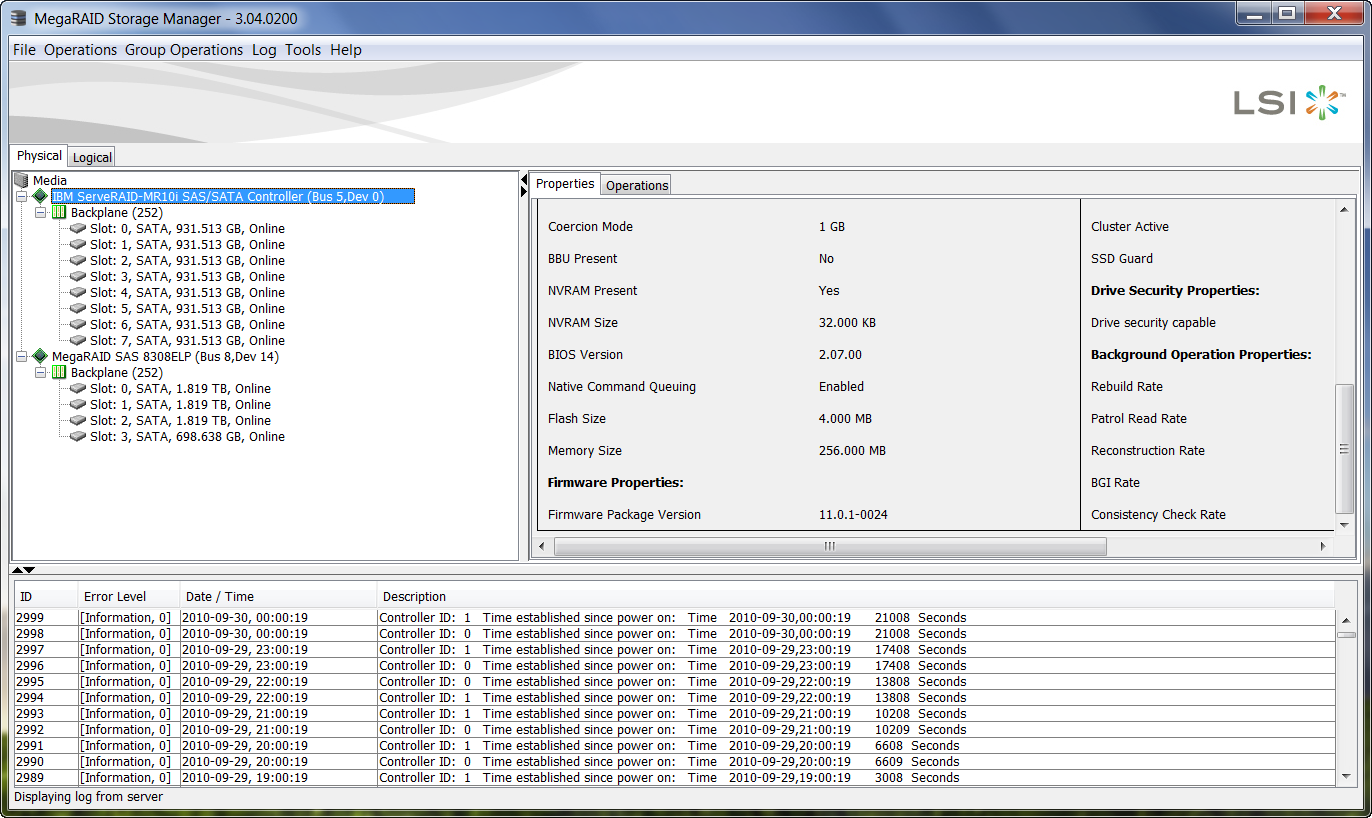Screen dimensions: 1372x818
Task: Click the drive icon for Slot 1, 1.819 TB
Action: click(78, 404)
